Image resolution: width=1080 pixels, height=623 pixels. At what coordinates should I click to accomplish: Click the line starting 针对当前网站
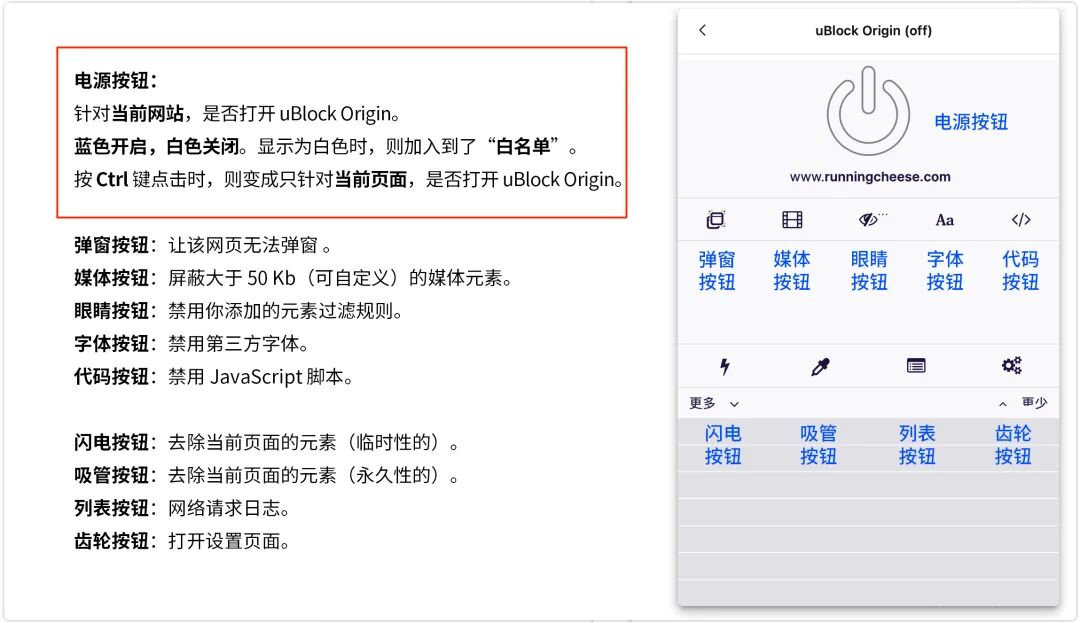[x=238, y=114]
